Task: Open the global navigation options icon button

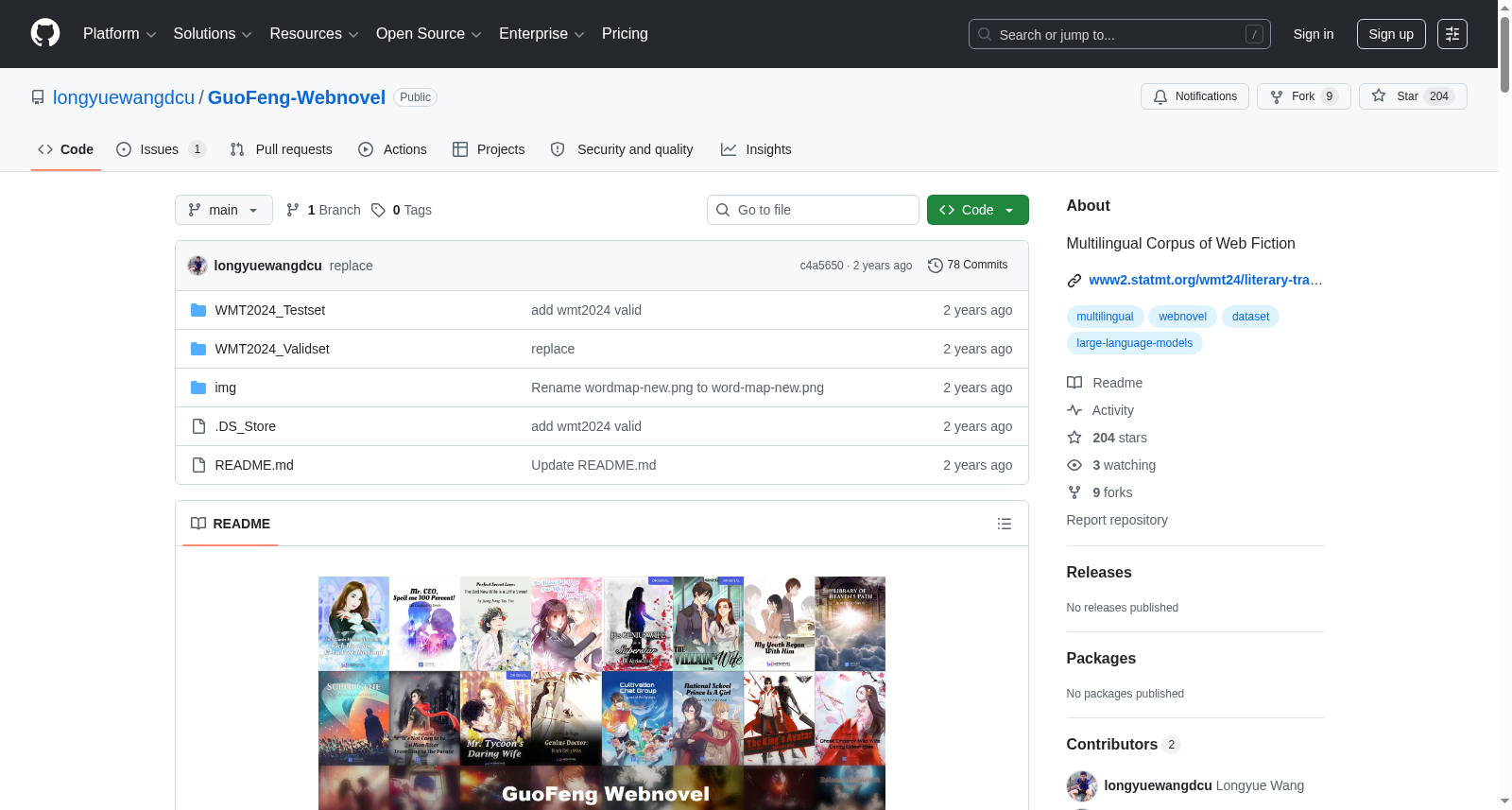Action: [x=1452, y=34]
